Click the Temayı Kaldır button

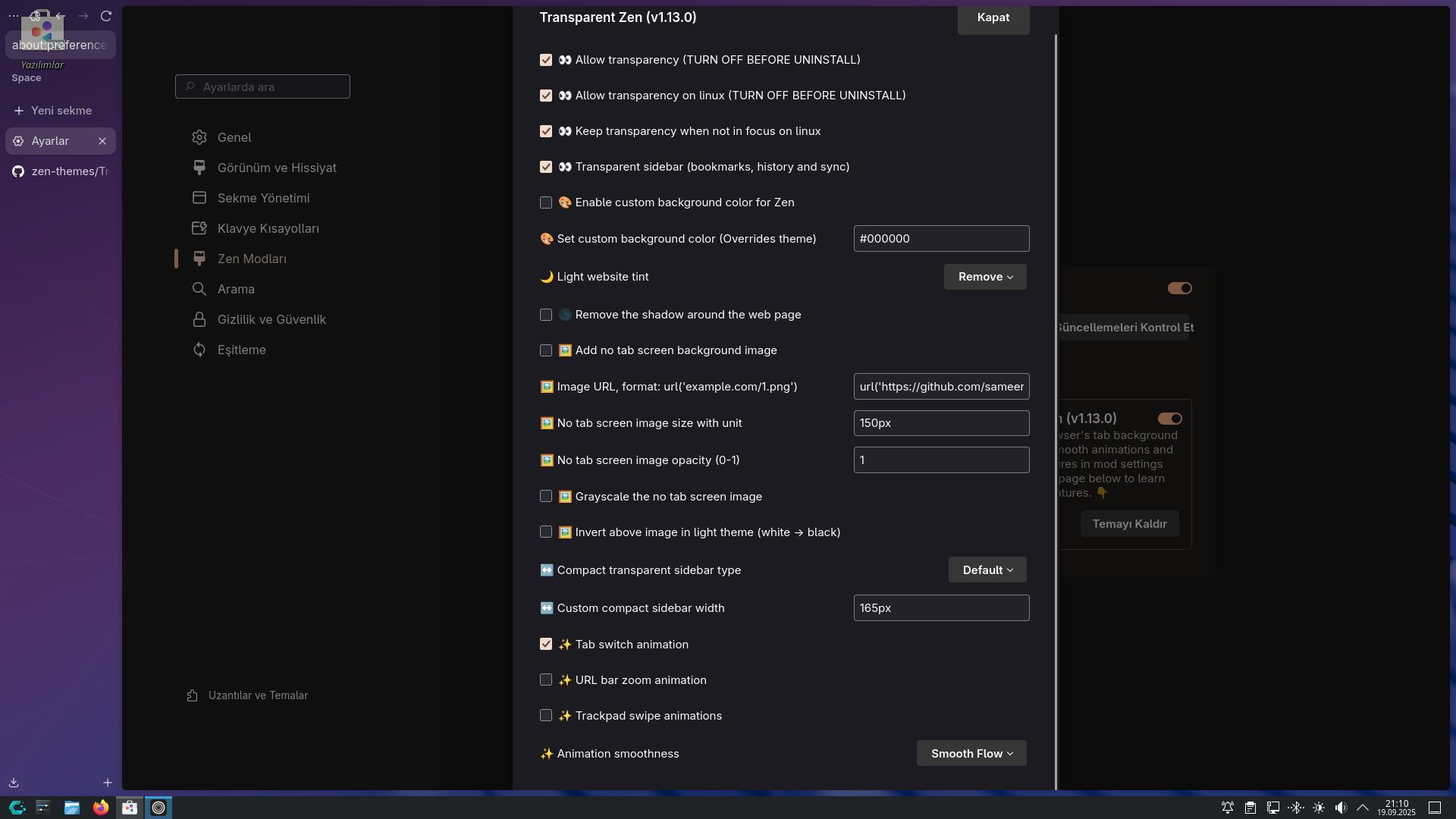1129,524
